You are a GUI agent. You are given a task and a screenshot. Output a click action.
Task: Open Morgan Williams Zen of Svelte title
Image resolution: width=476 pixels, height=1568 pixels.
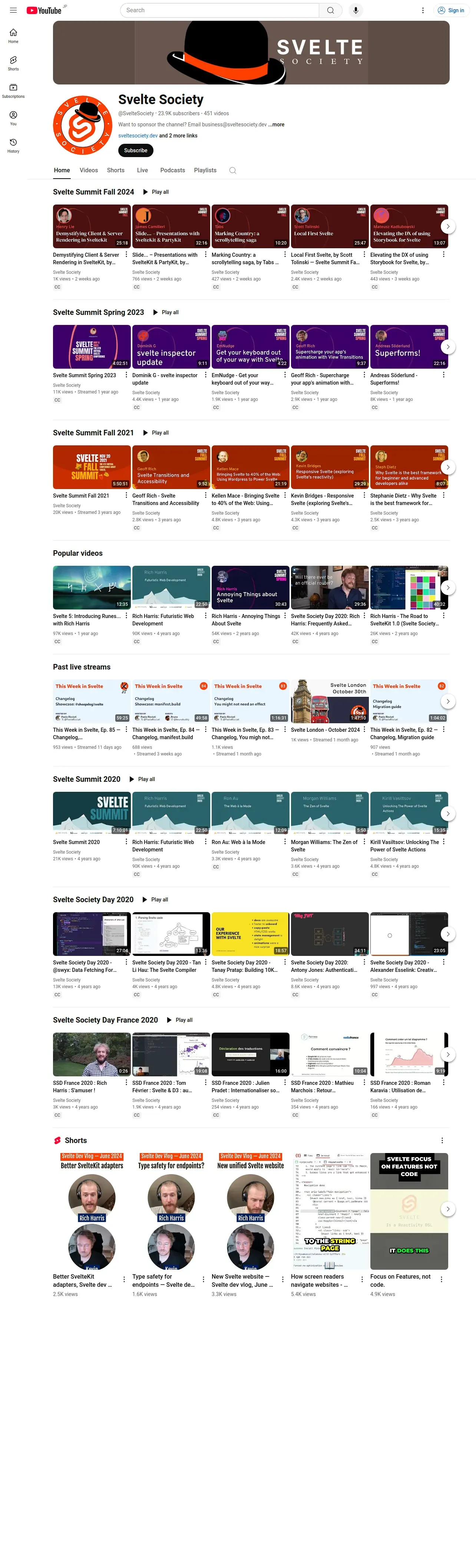click(x=324, y=846)
